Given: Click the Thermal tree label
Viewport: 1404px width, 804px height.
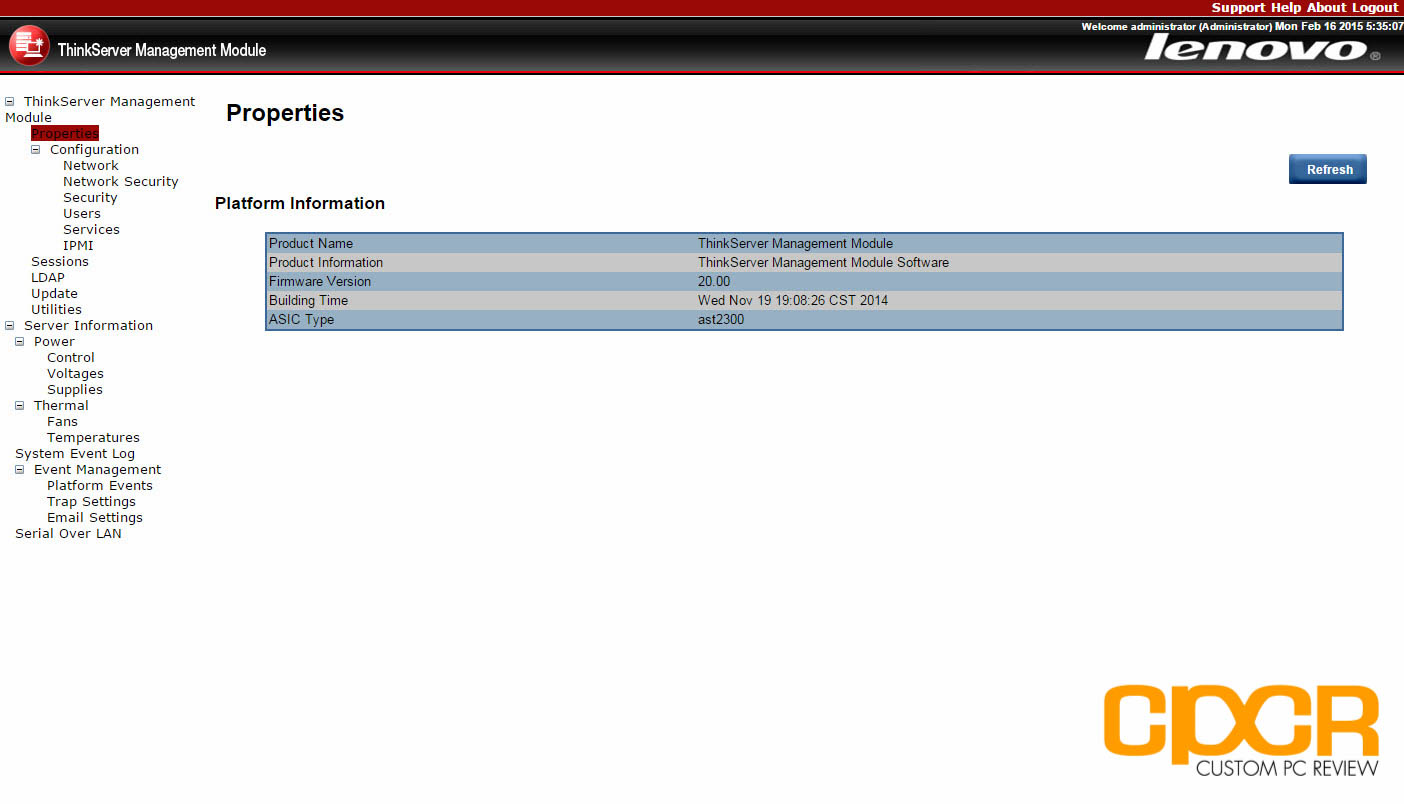Looking at the screenshot, I should 61,406.
